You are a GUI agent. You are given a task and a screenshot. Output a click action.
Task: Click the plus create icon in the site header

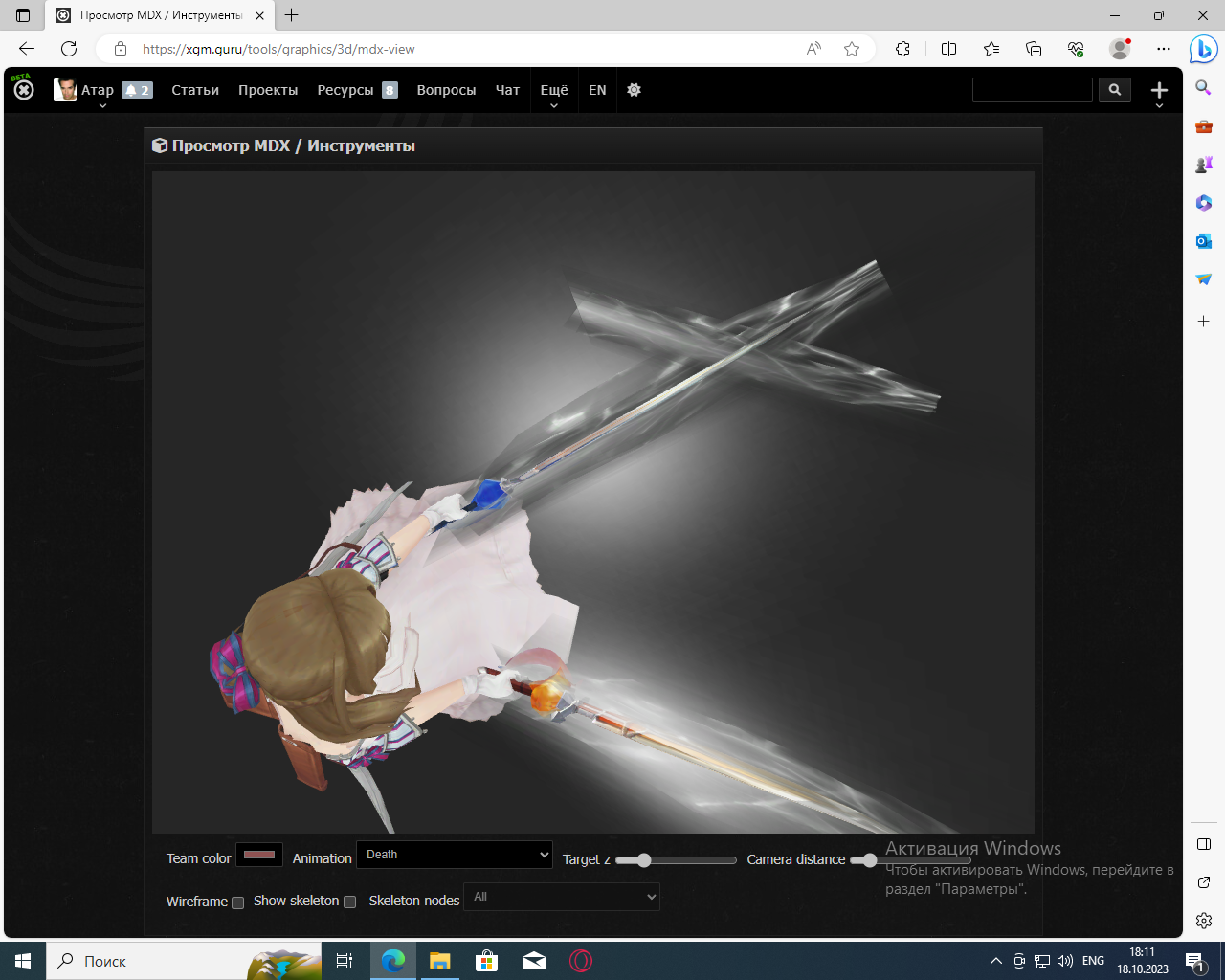coord(1159,90)
